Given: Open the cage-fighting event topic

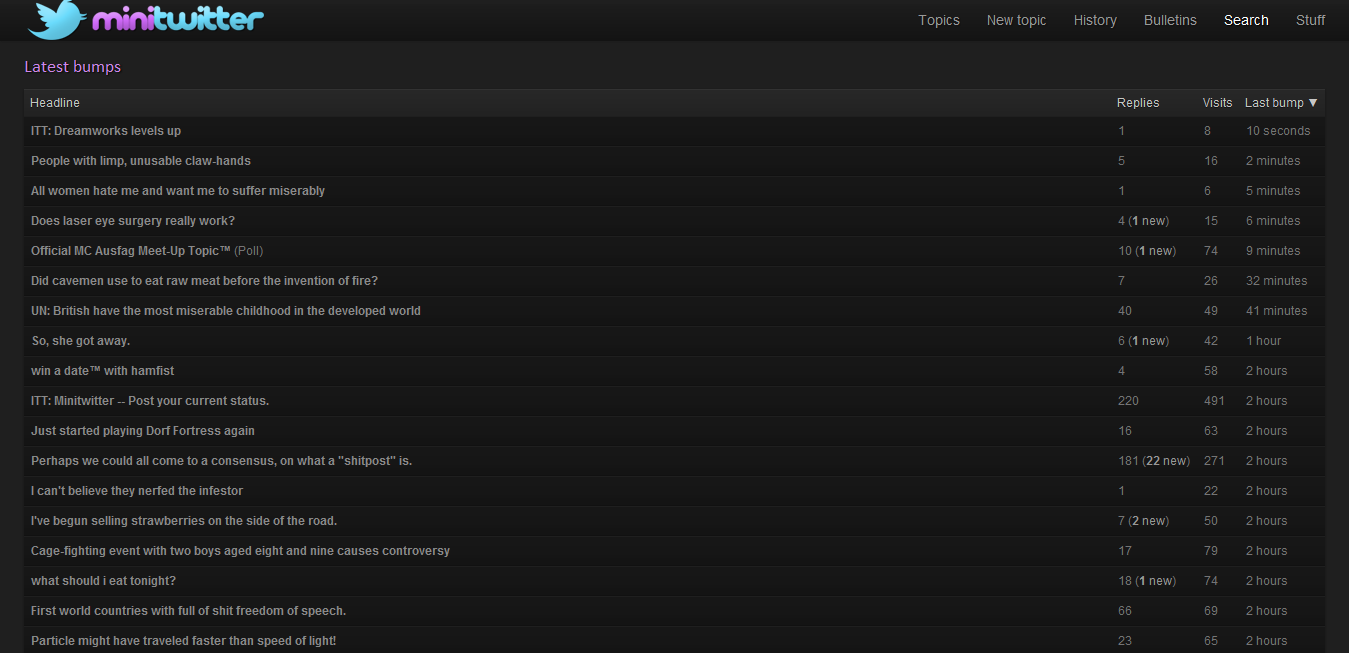Looking at the screenshot, I should pyautogui.click(x=240, y=551).
